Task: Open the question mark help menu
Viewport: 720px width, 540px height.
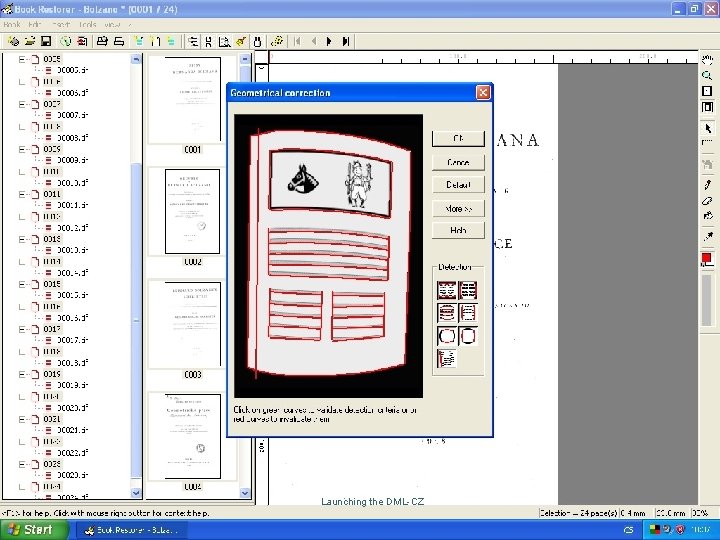Action: (129, 24)
